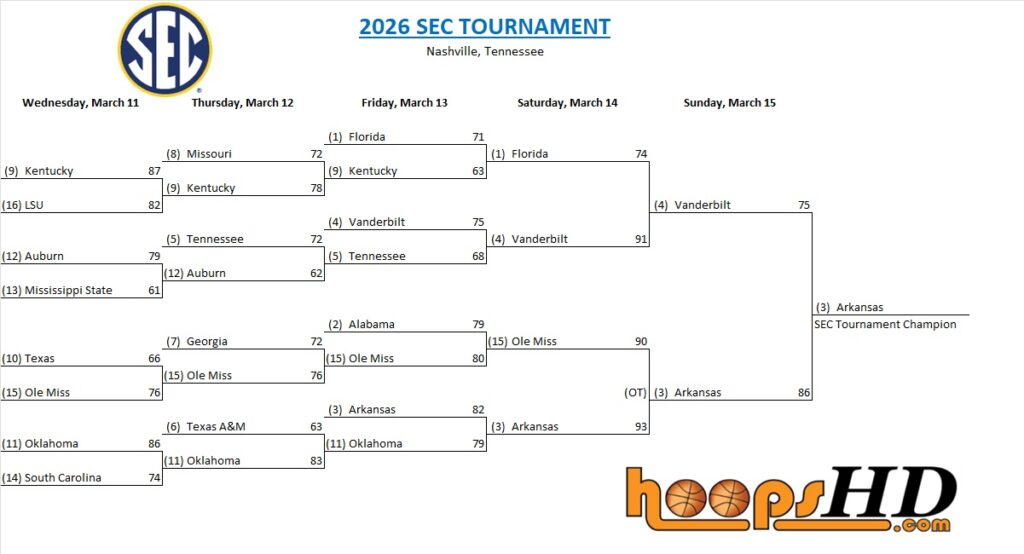This screenshot has width=1024, height=554.
Task: Select the Friday, March 13 column header
Action: [404, 103]
